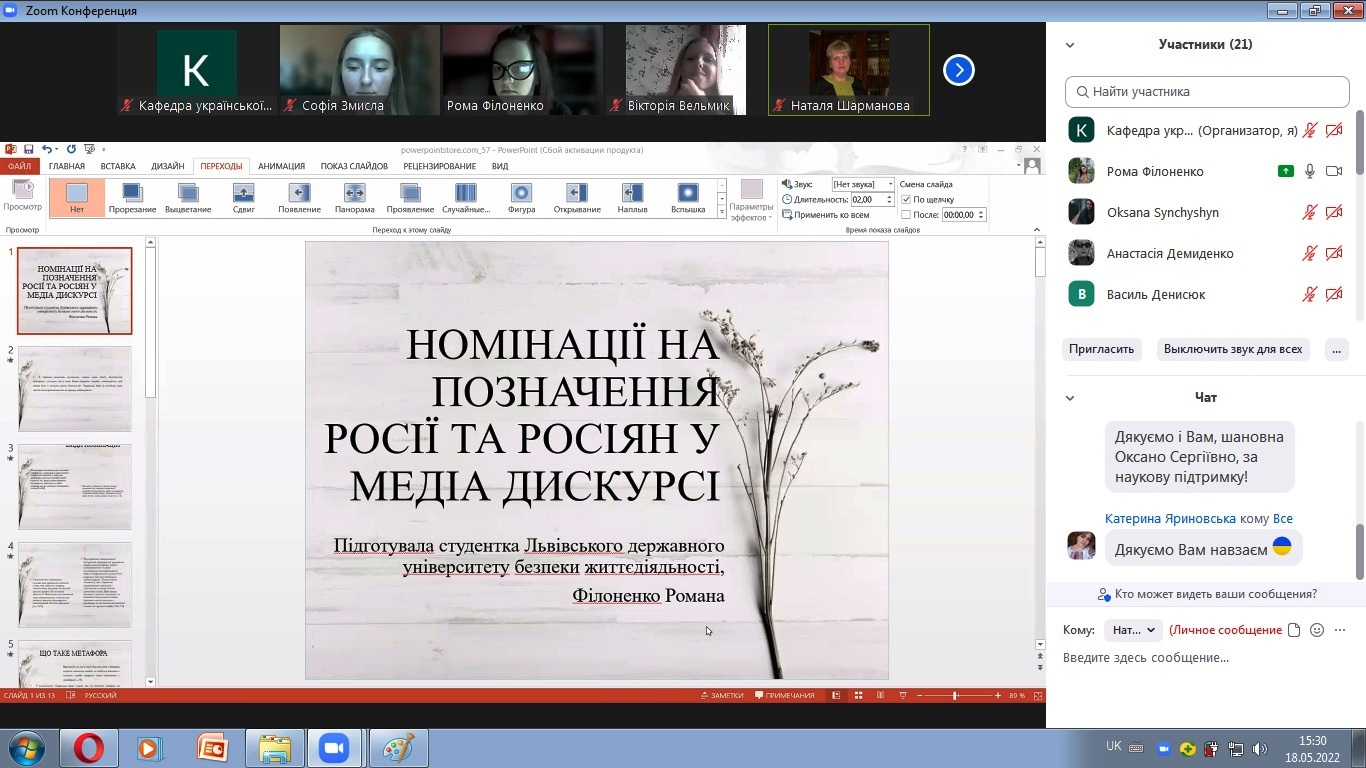Click the Все recipient link in chat
This screenshot has width=1366, height=768.
pos(1283,518)
